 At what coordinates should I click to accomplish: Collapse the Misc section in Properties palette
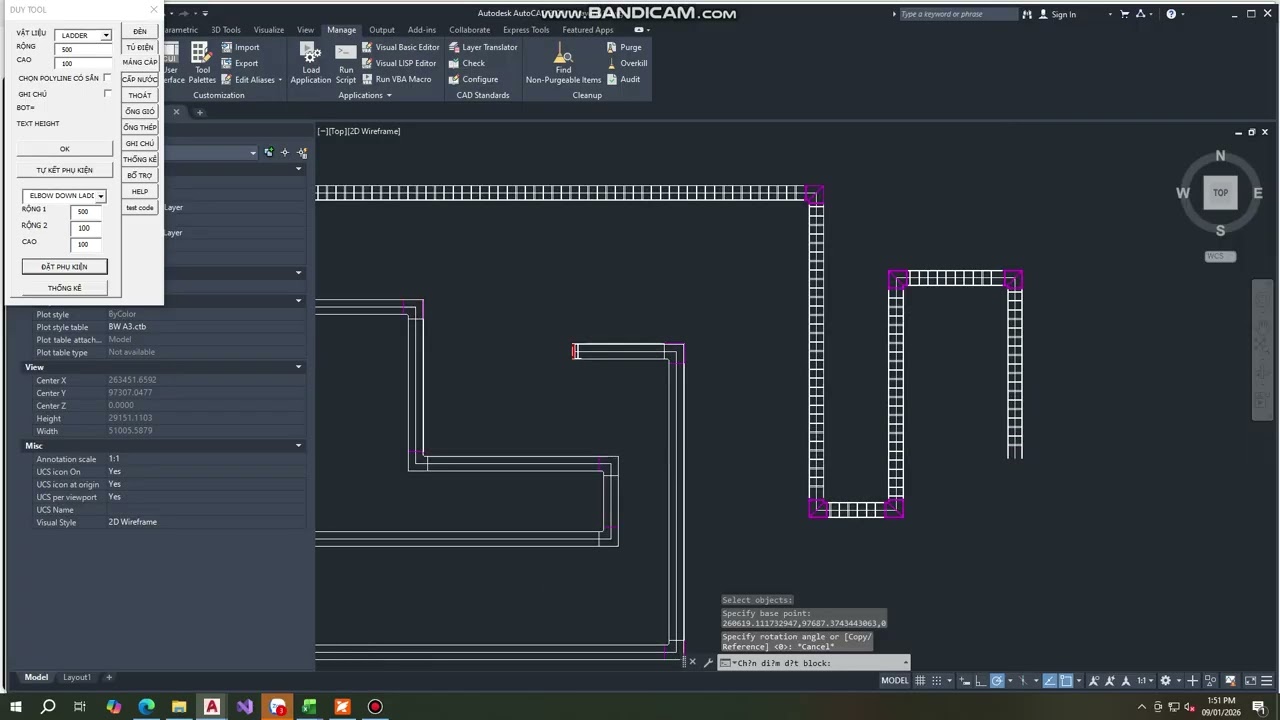[298, 445]
